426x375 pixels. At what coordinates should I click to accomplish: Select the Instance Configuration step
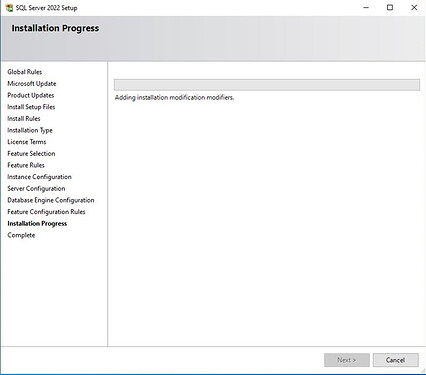(x=39, y=177)
